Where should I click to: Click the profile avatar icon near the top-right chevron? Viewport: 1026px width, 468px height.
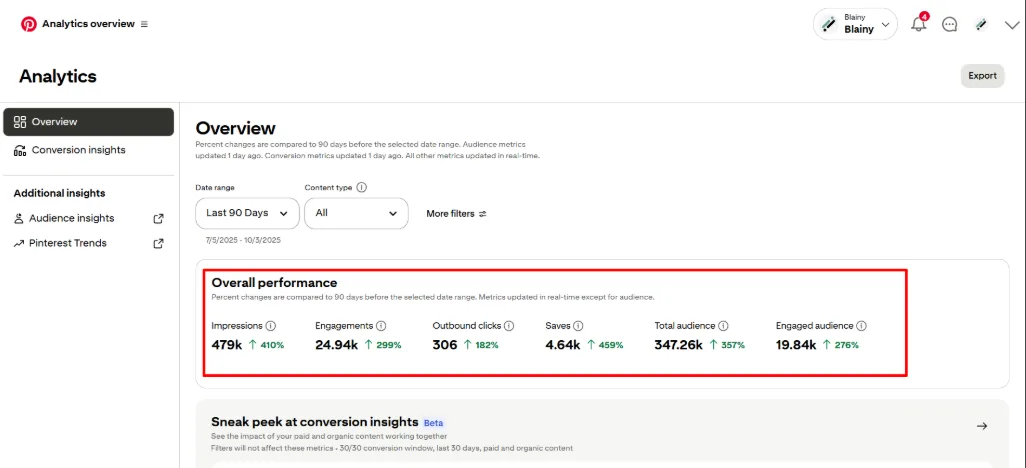(980, 24)
